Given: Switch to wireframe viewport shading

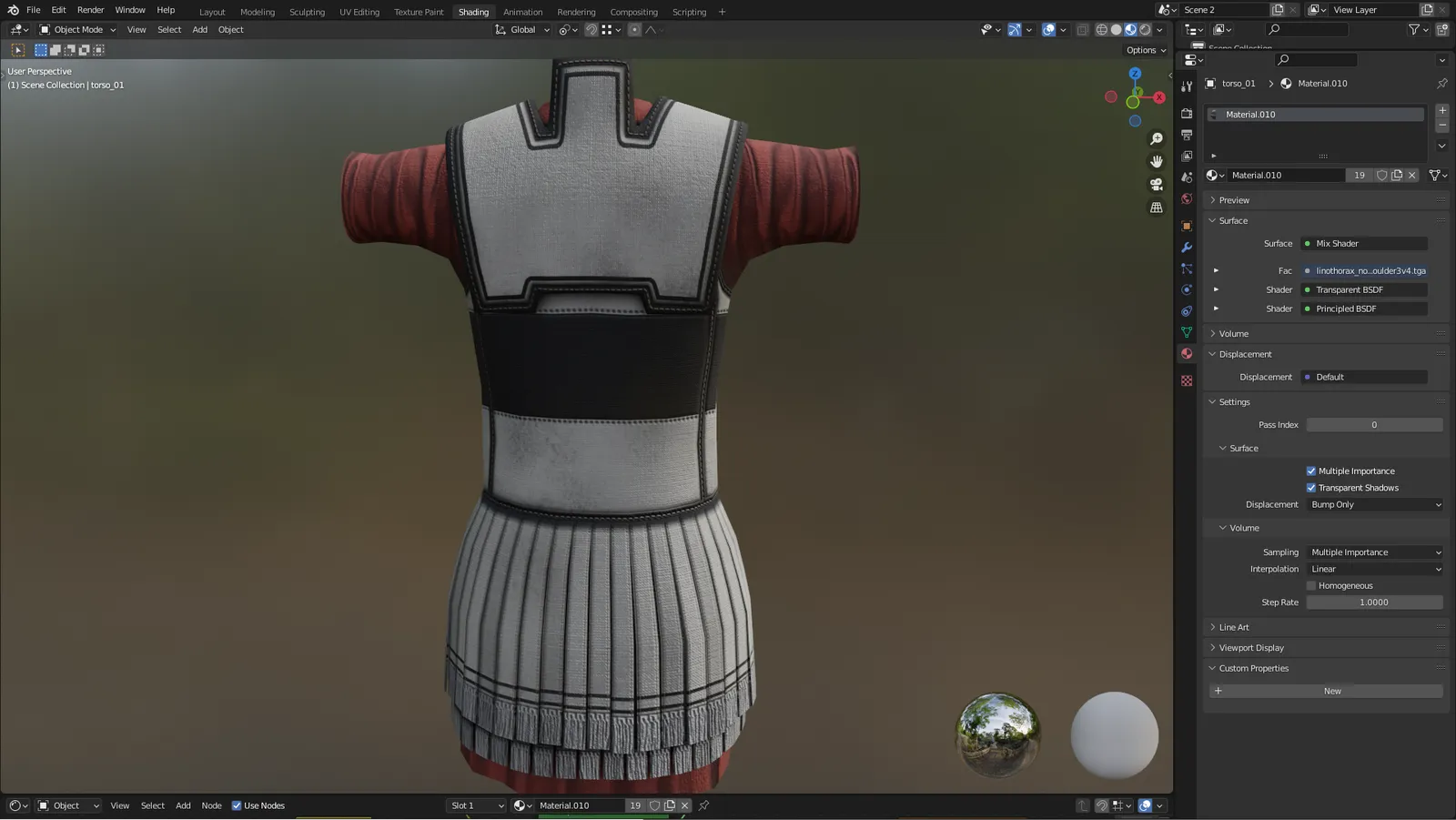Looking at the screenshot, I should coord(1102,30).
